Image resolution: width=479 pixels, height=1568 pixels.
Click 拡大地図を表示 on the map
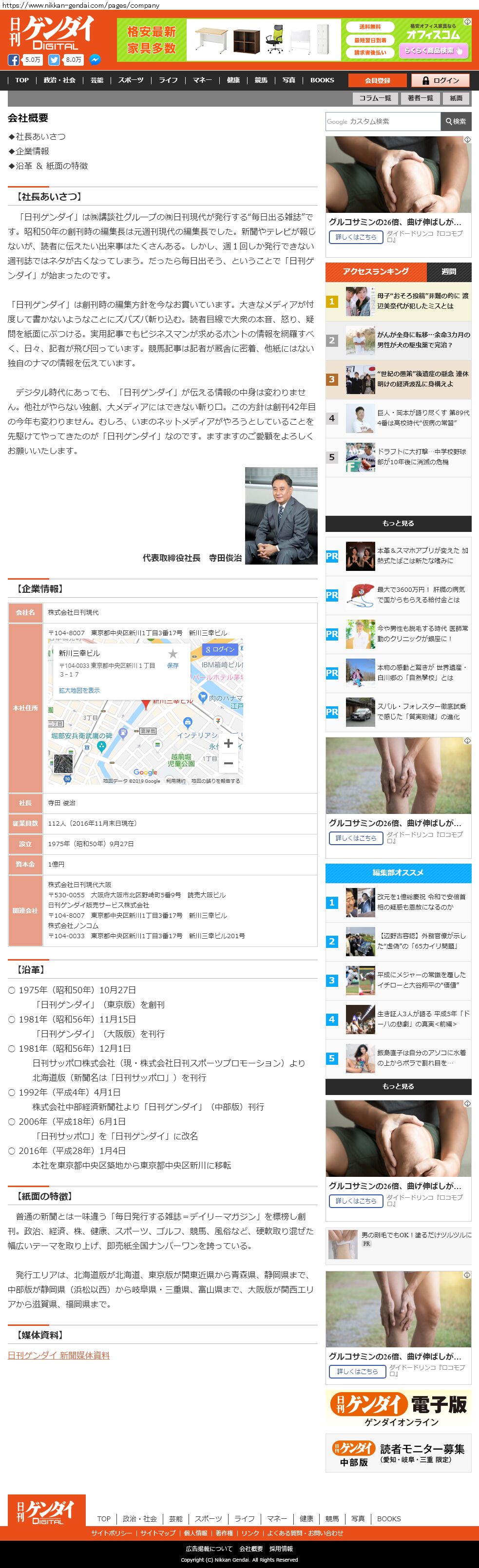click(79, 690)
